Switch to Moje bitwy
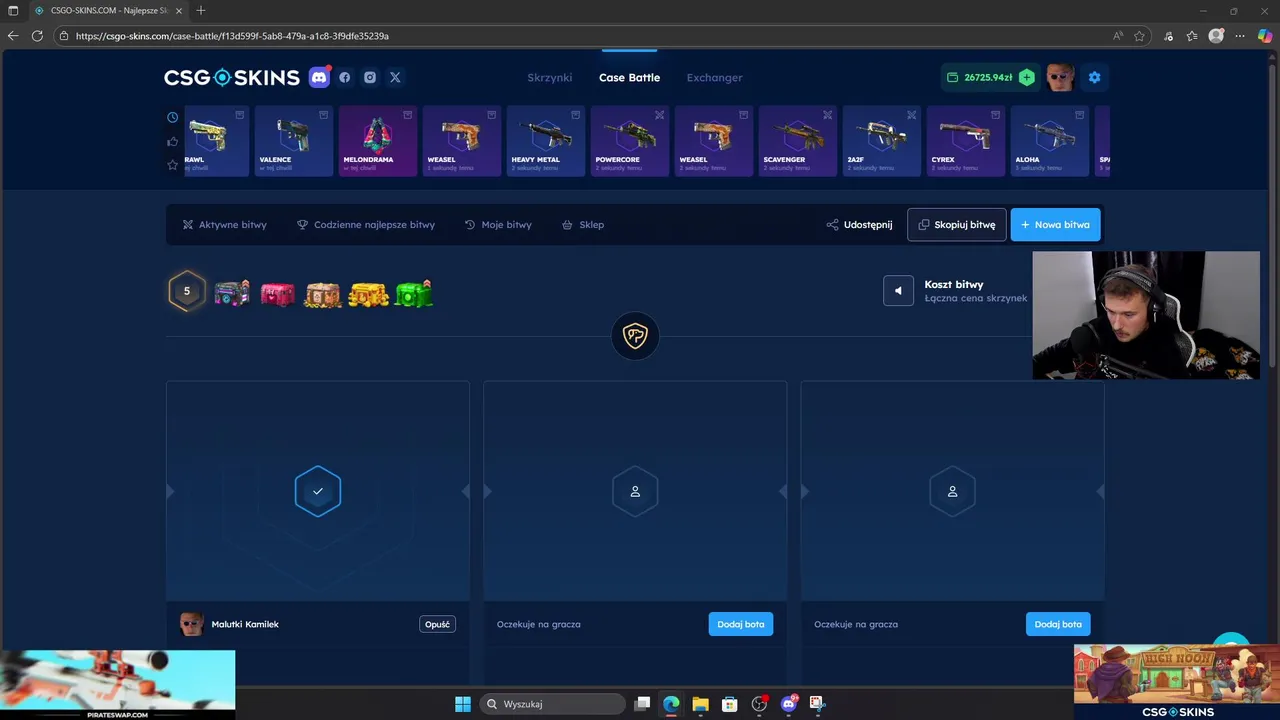 498,225
